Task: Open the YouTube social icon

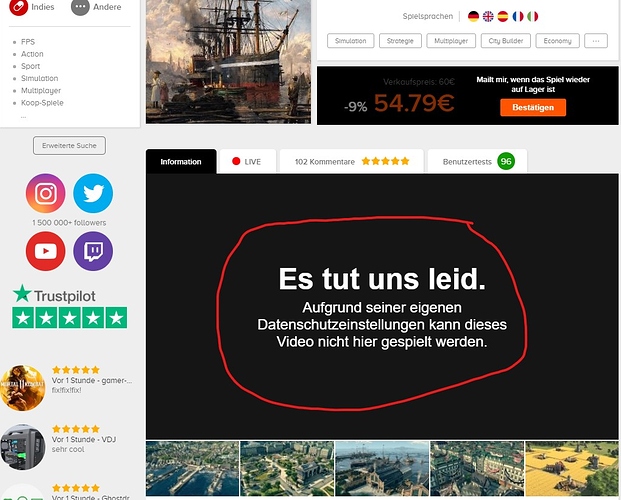Action: point(46,251)
